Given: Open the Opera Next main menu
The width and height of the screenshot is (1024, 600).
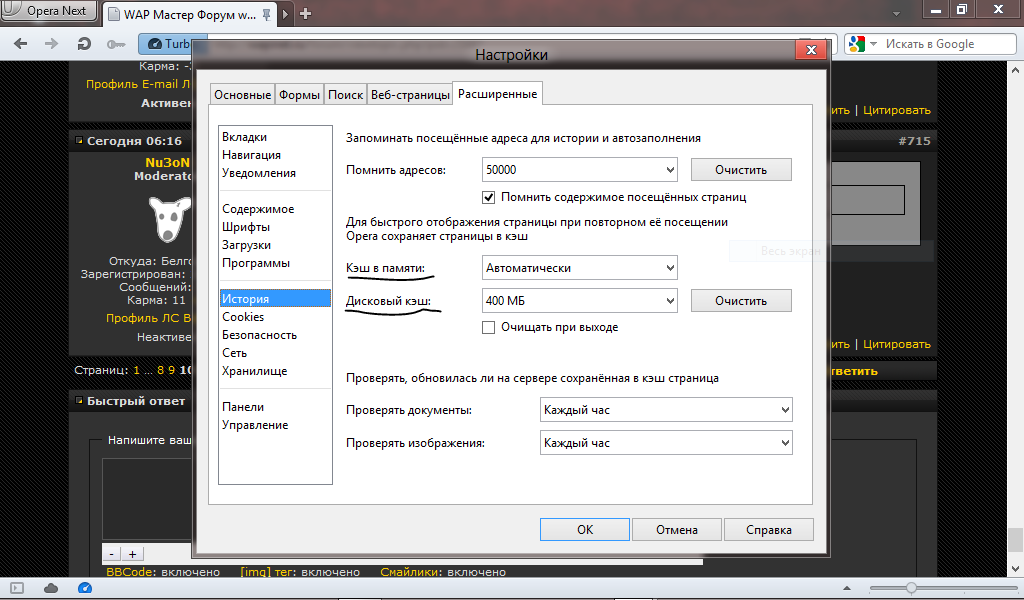Looking at the screenshot, I should click(x=50, y=12).
